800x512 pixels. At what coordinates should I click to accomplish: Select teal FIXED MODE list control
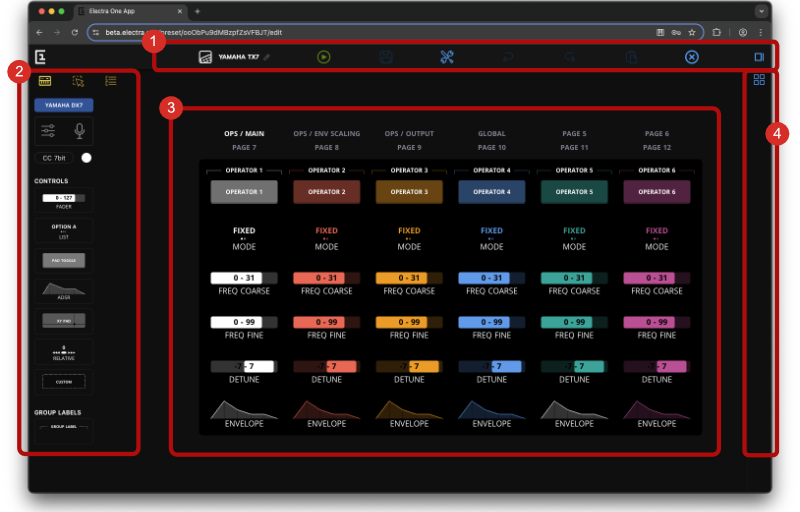coord(574,238)
